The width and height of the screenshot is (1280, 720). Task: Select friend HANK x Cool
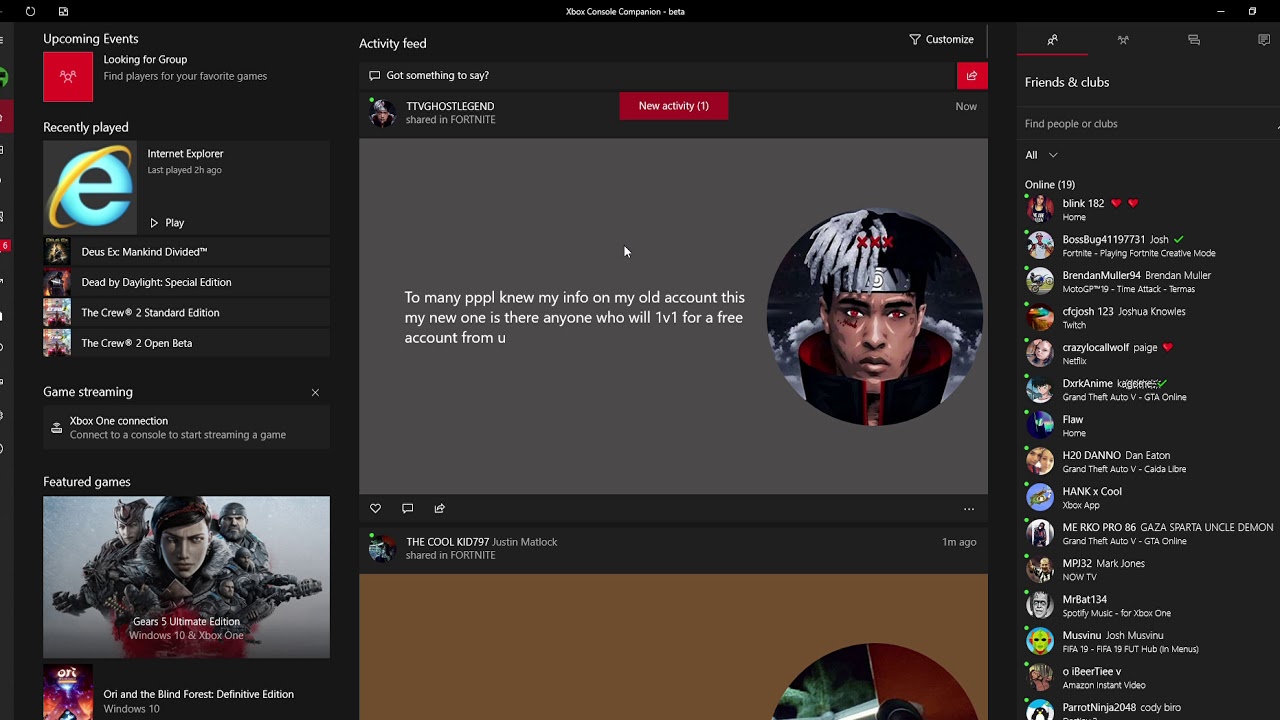point(1148,498)
